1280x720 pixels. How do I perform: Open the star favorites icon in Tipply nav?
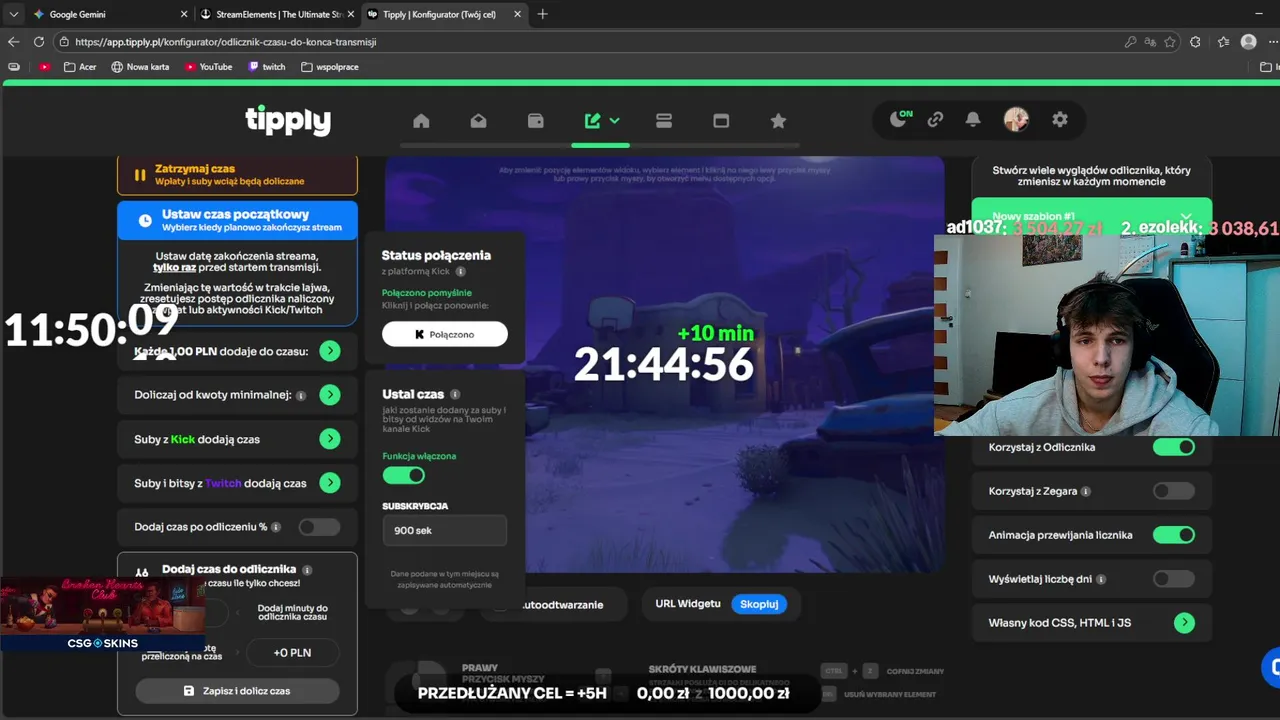pos(778,121)
